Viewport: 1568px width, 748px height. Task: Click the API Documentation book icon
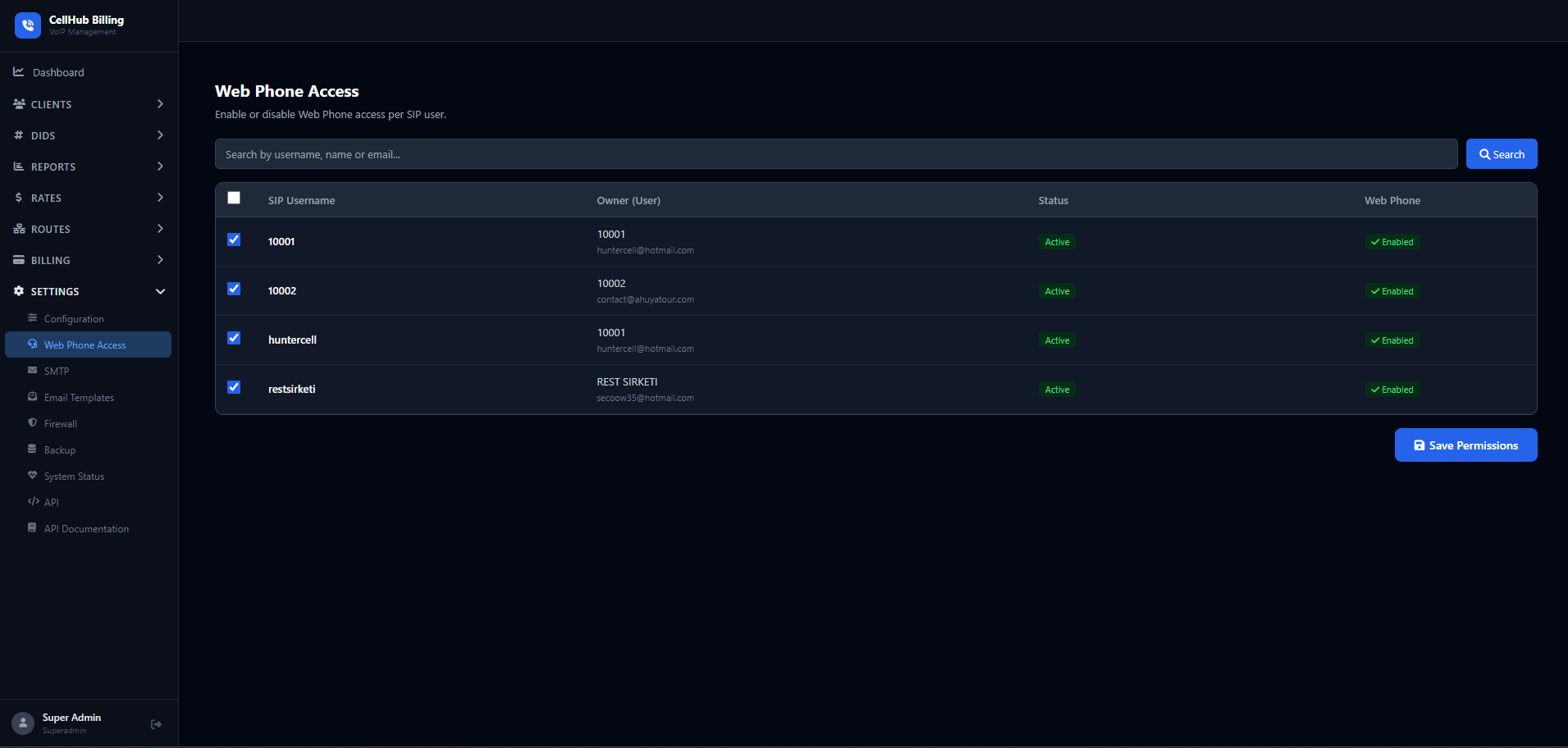pos(33,528)
